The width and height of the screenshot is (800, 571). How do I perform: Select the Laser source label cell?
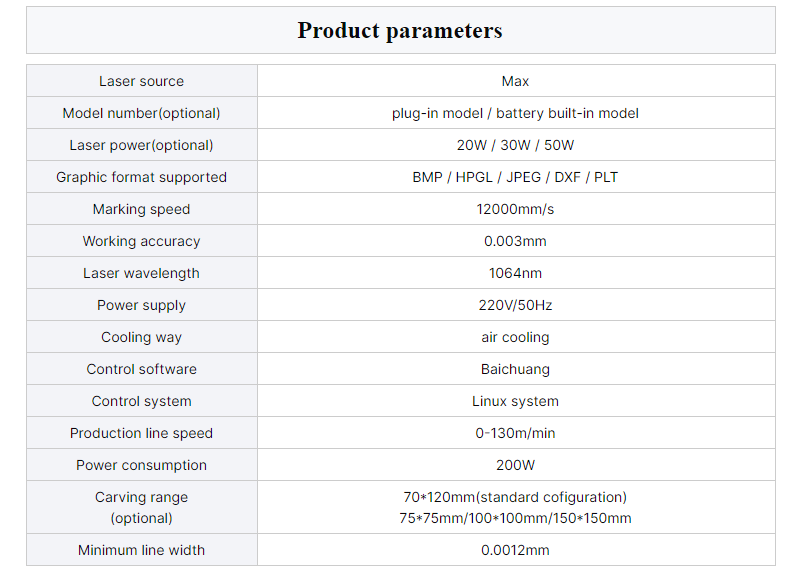[142, 81]
